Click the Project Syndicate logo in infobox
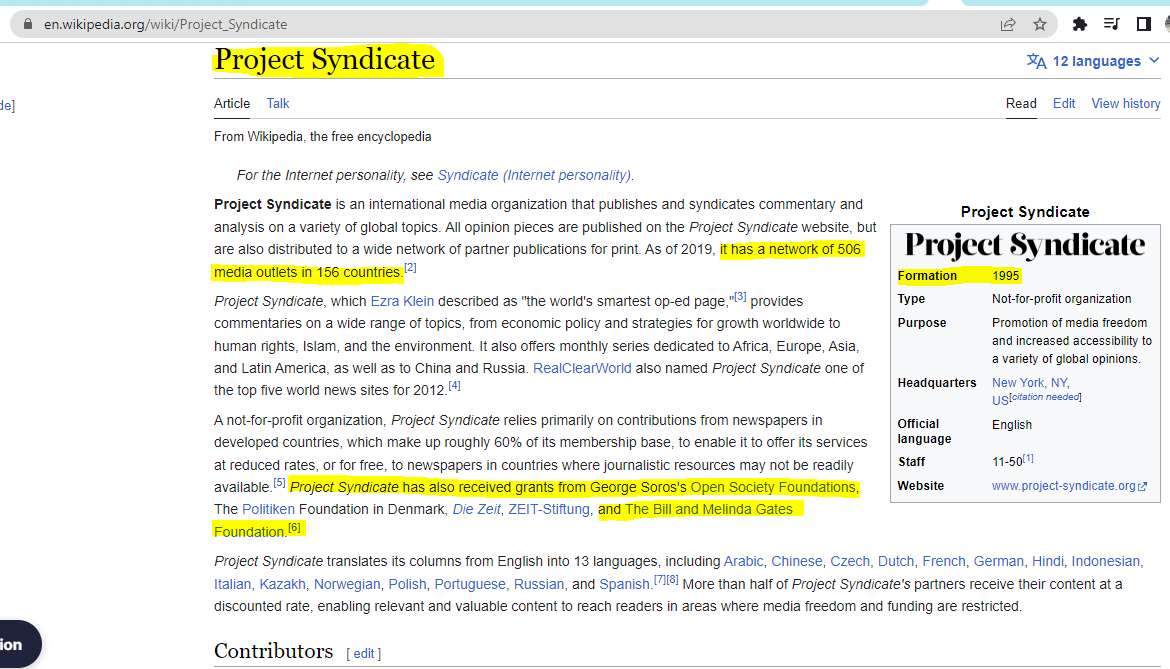This screenshot has height=669, width=1170. click(1024, 245)
